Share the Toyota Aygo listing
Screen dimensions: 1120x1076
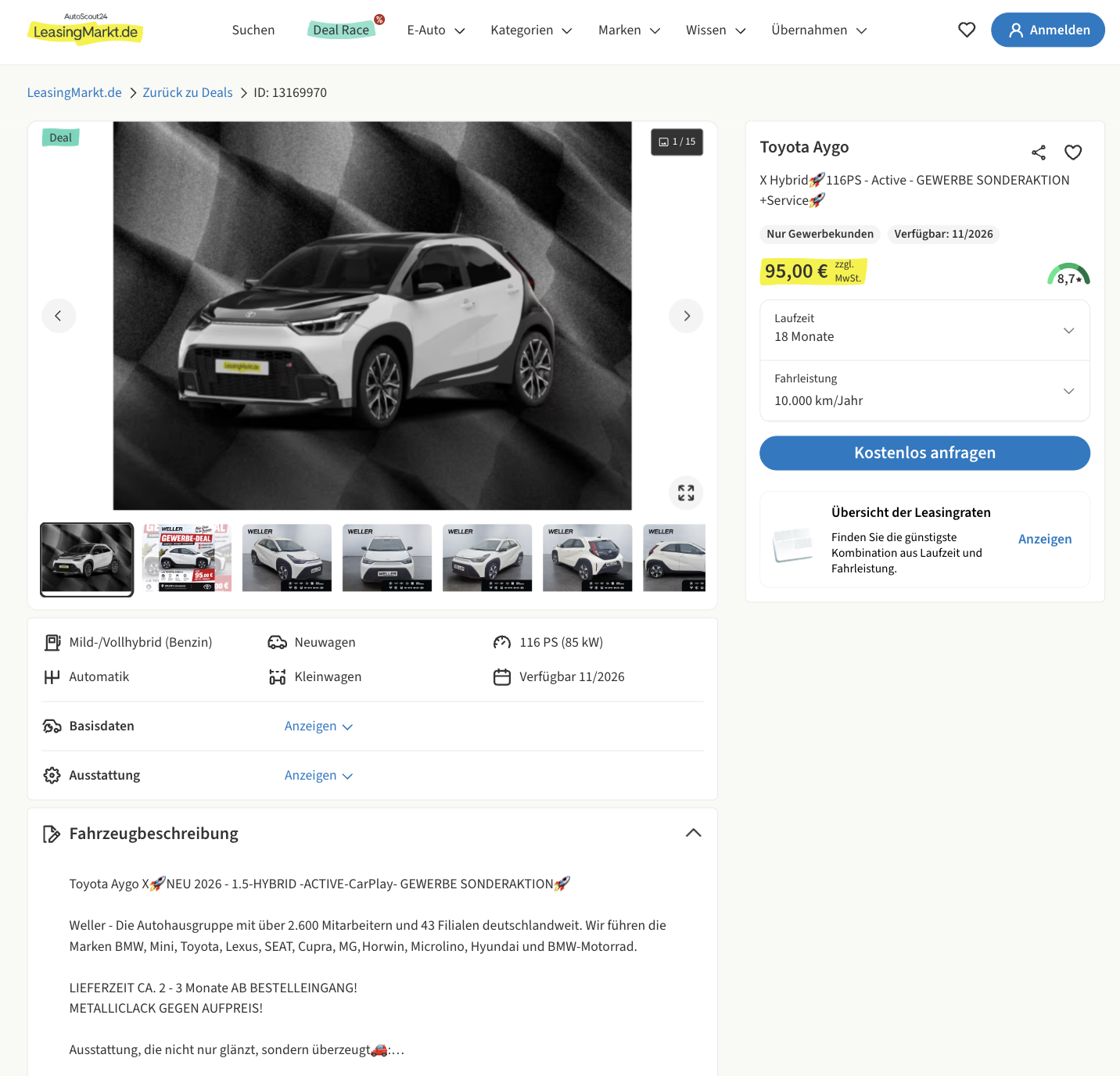pyautogui.click(x=1039, y=152)
